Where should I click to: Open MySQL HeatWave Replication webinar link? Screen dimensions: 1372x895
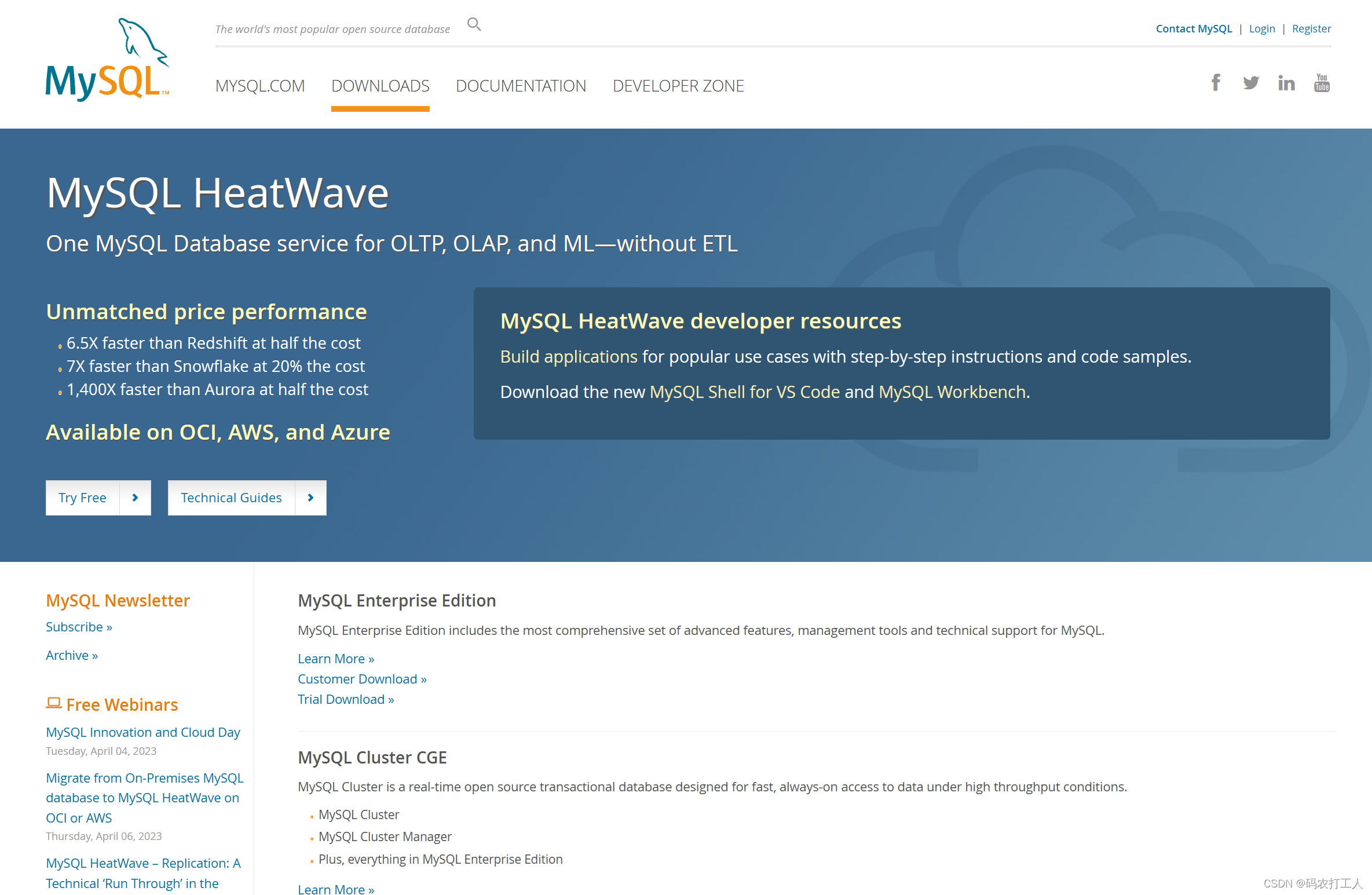(x=143, y=873)
